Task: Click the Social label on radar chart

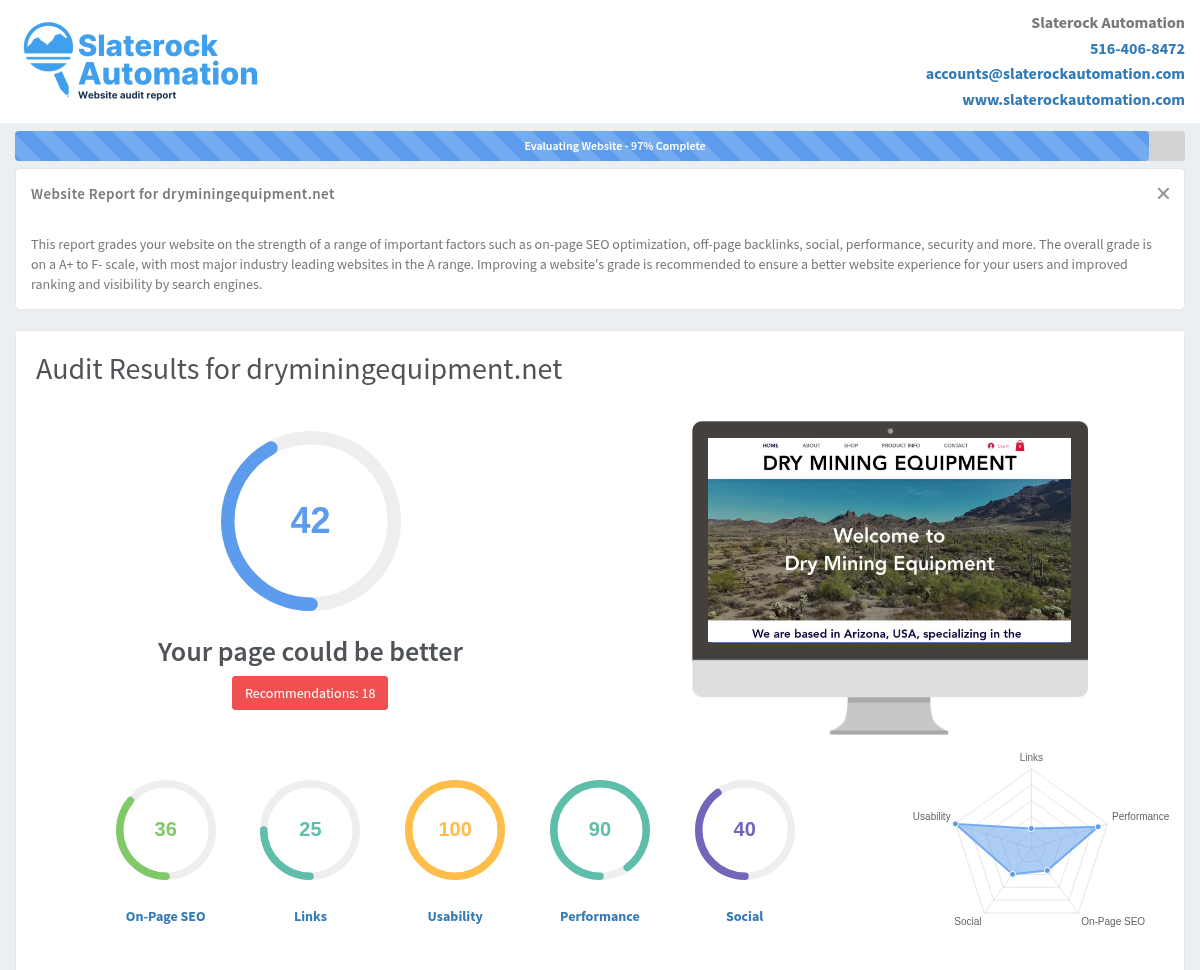Action: pos(967,921)
